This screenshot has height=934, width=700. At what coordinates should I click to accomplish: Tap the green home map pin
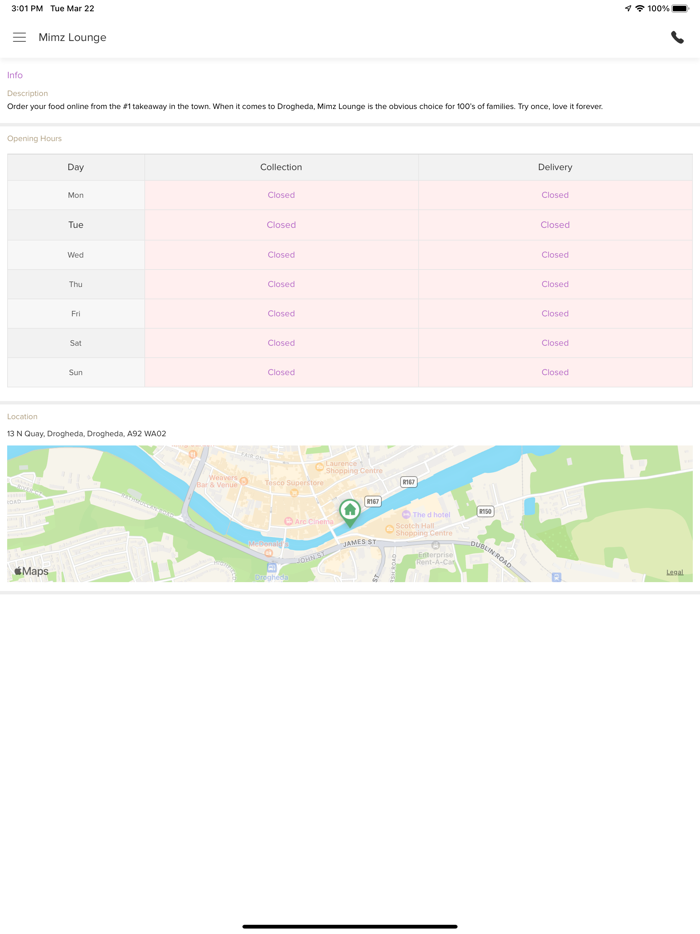350,513
